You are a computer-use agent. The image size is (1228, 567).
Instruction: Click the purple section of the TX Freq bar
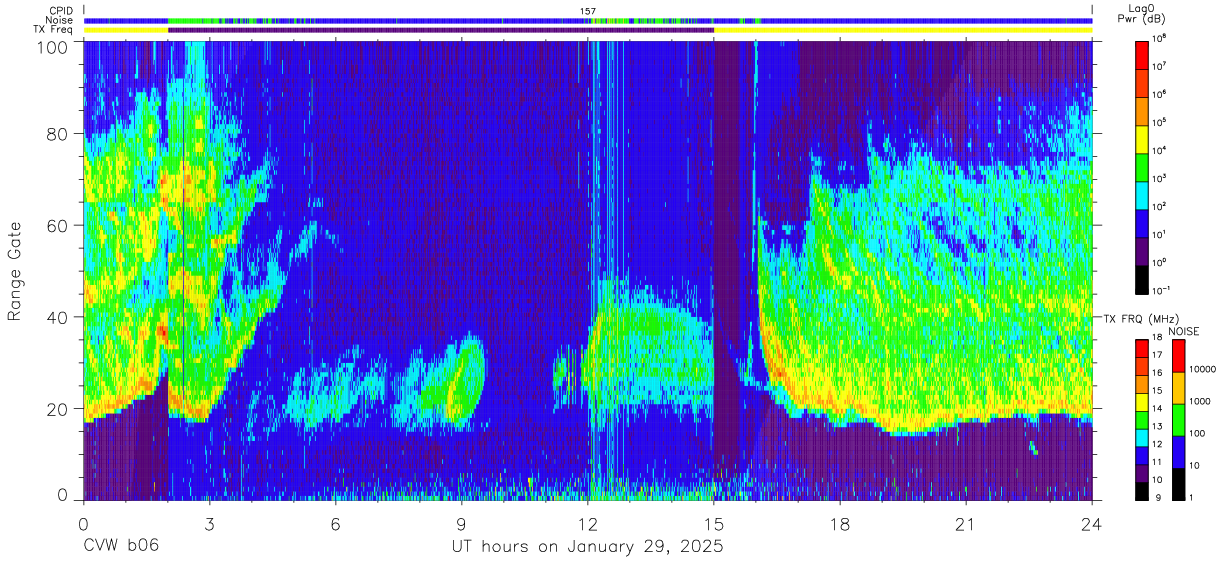(441, 30)
